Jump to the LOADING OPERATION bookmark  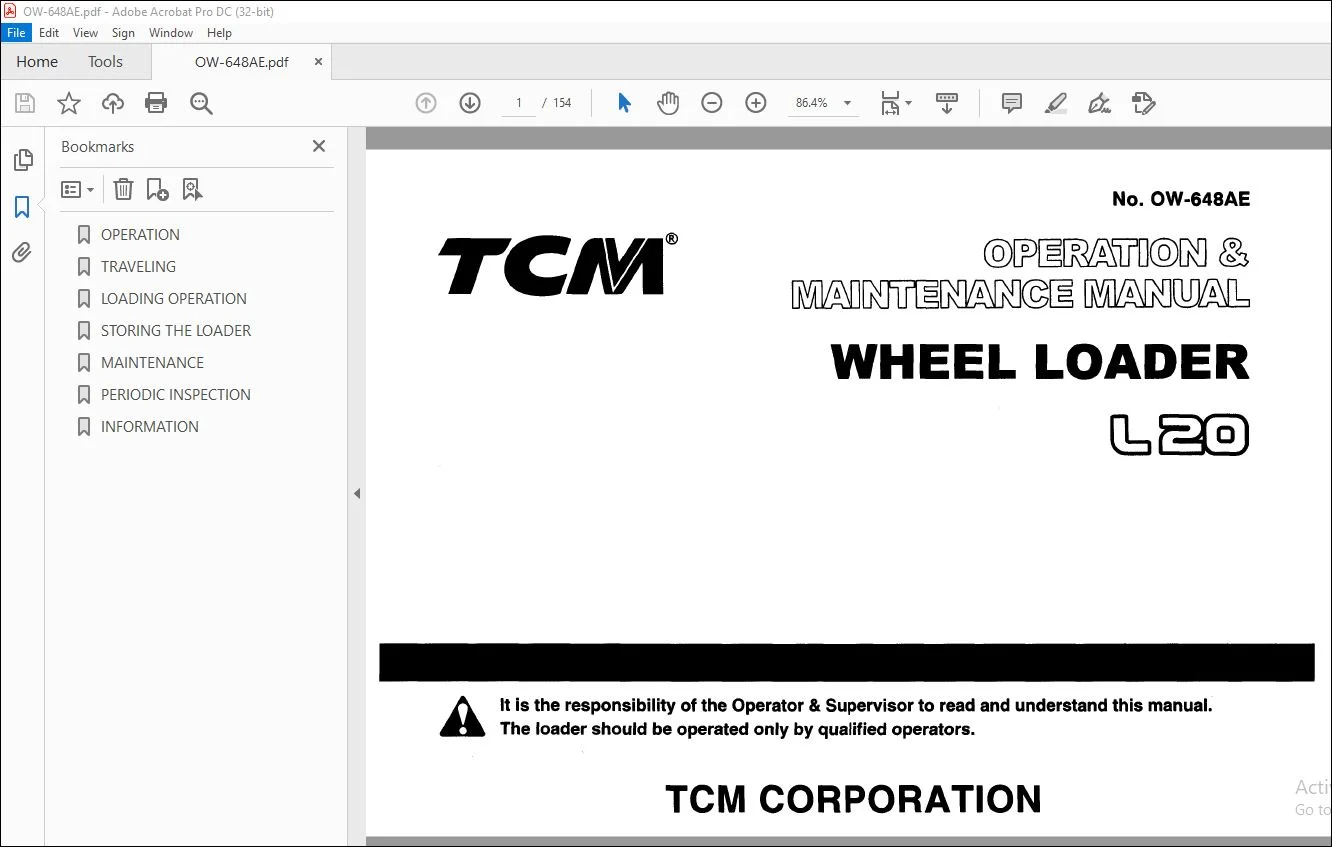click(174, 299)
